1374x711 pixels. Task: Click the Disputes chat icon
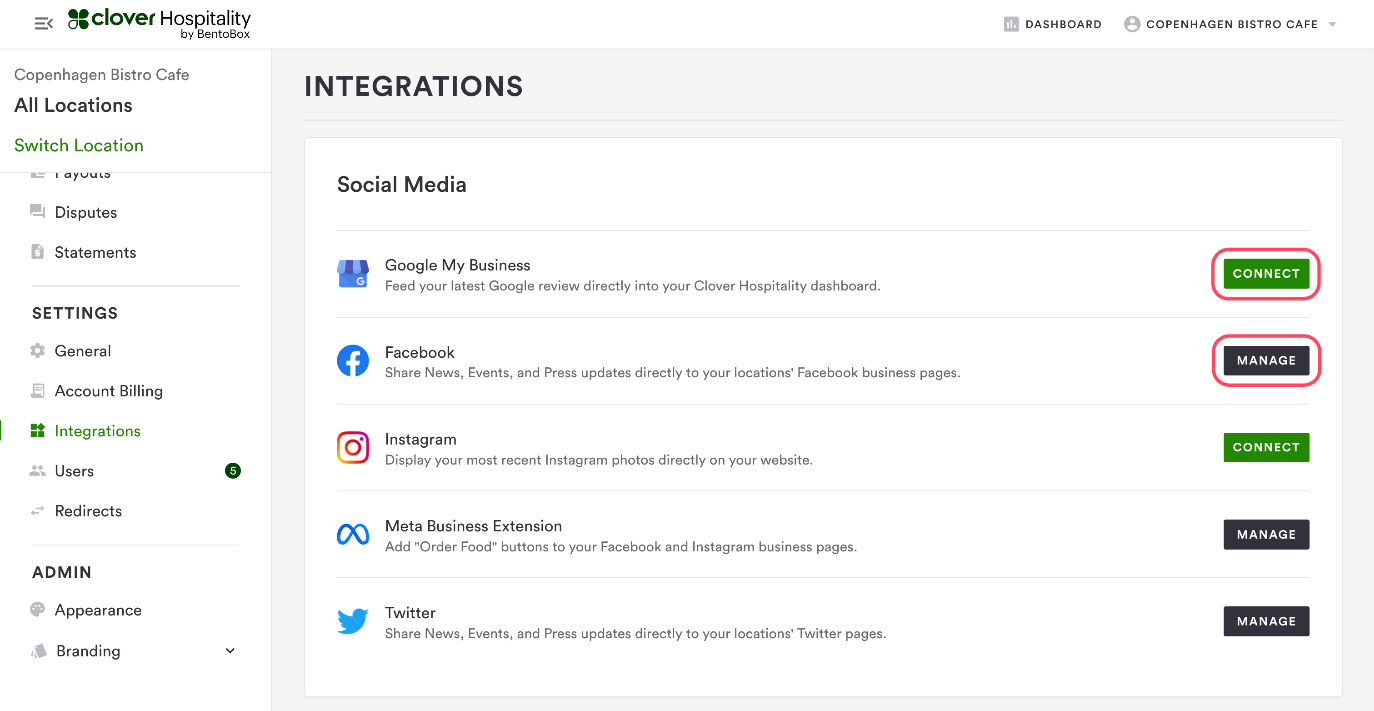pyautogui.click(x=38, y=211)
